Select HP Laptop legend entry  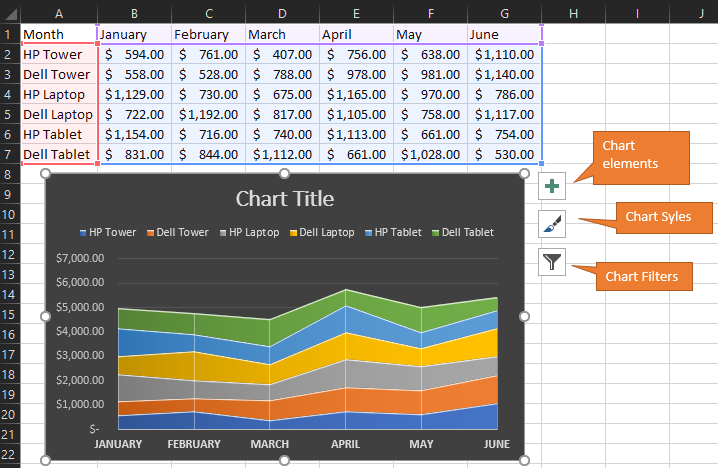[x=250, y=232]
